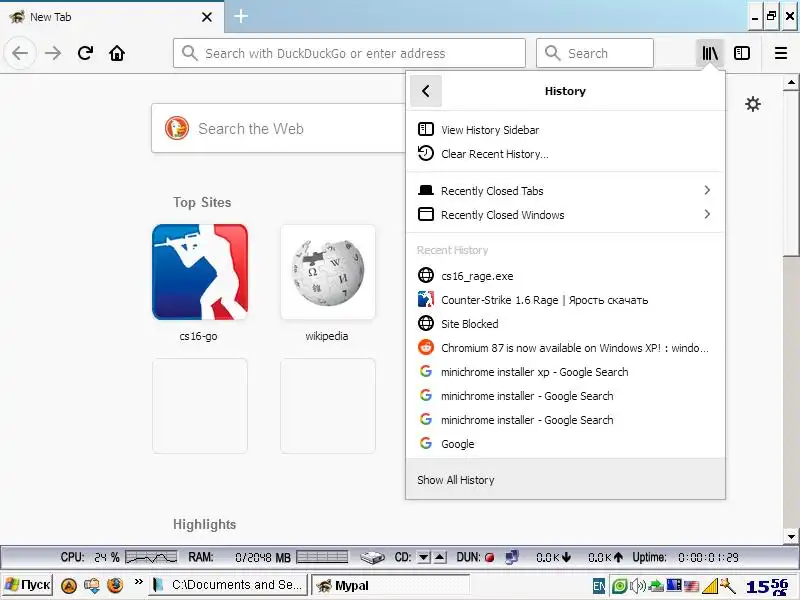Click the green circular tray icon
The height and width of the screenshot is (600, 800).
click(x=619, y=586)
